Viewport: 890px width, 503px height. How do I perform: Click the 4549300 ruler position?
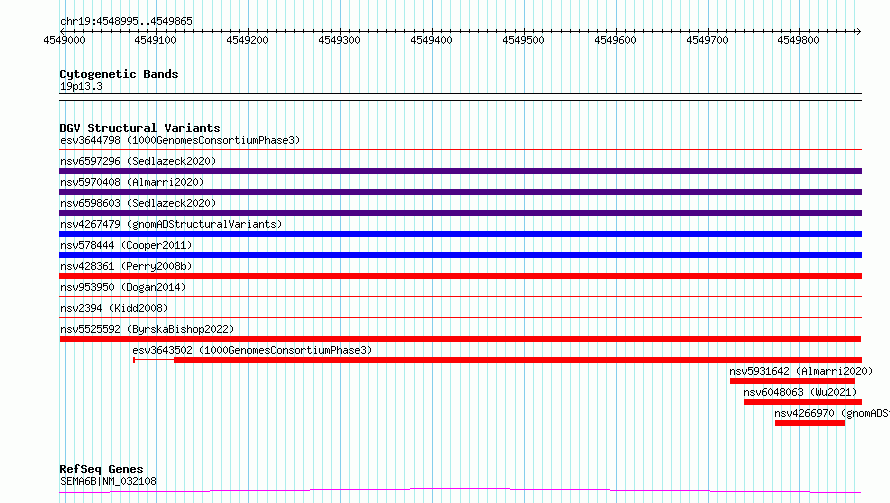coord(339,40)
